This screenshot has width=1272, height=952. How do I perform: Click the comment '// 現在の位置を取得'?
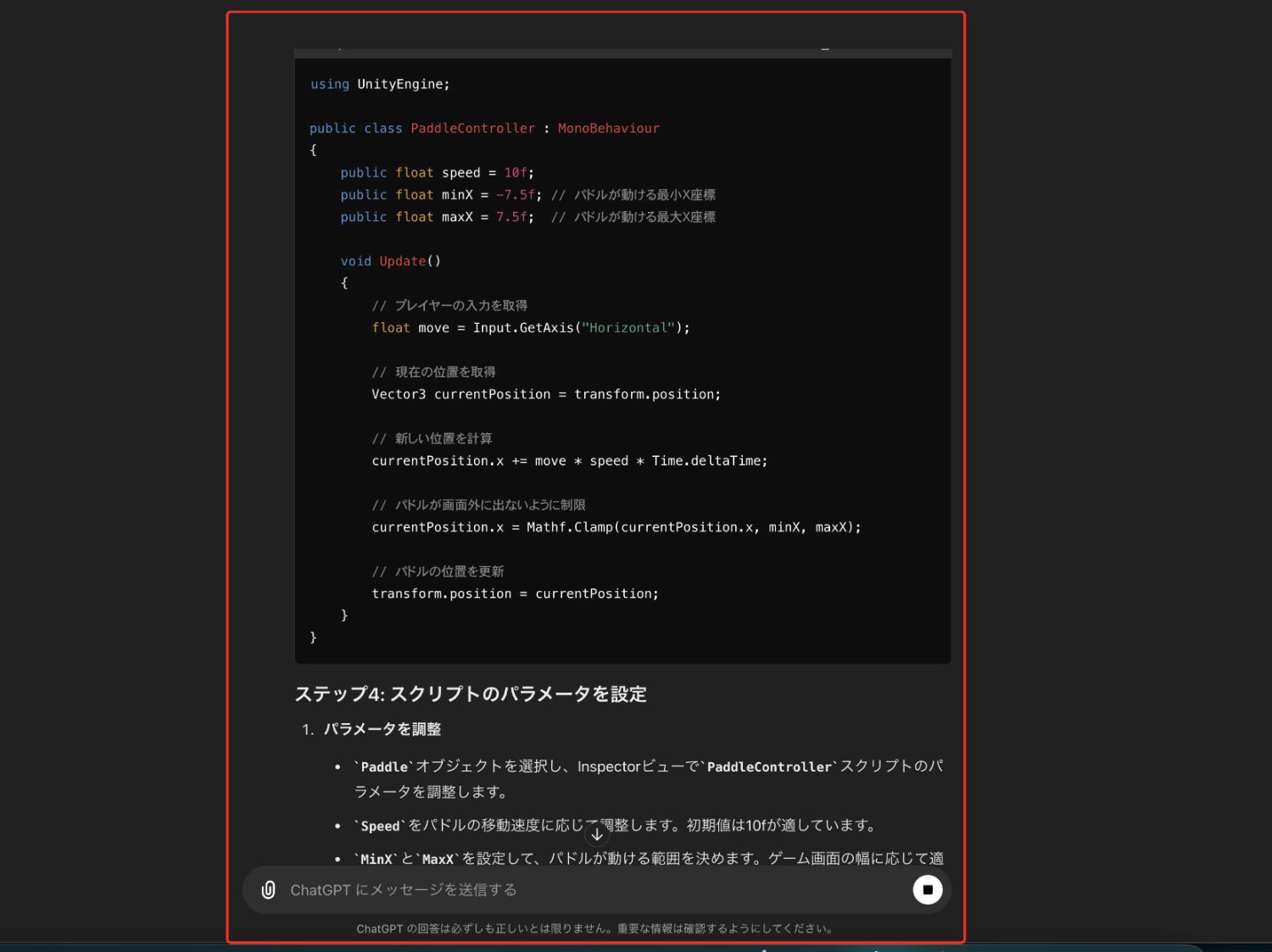[x=433, y=371]
